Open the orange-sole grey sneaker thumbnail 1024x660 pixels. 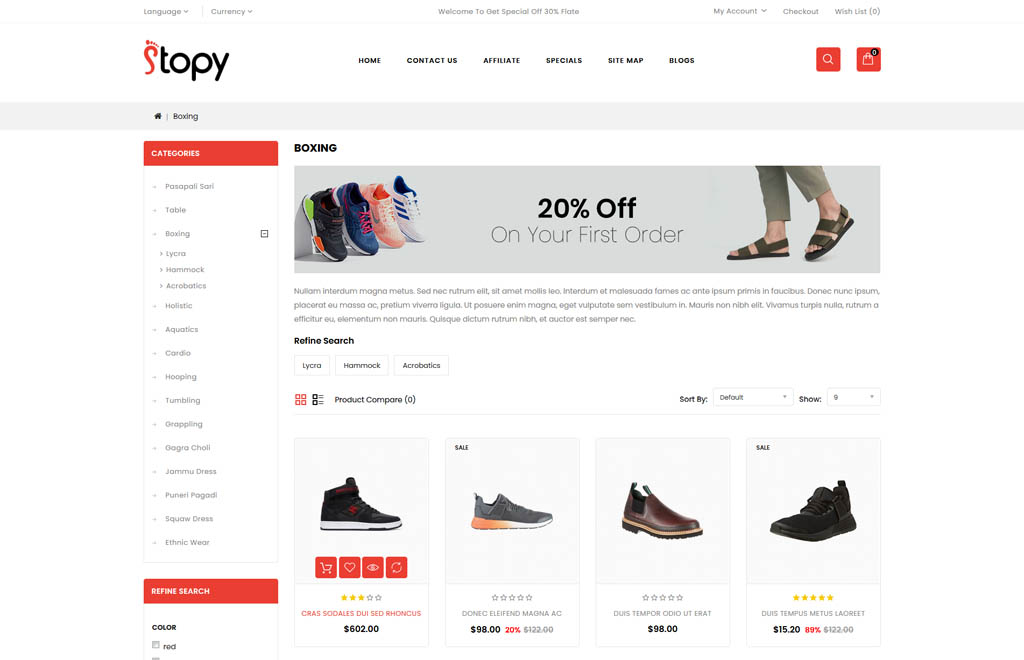pyautogui.click(x=512, y=511)
